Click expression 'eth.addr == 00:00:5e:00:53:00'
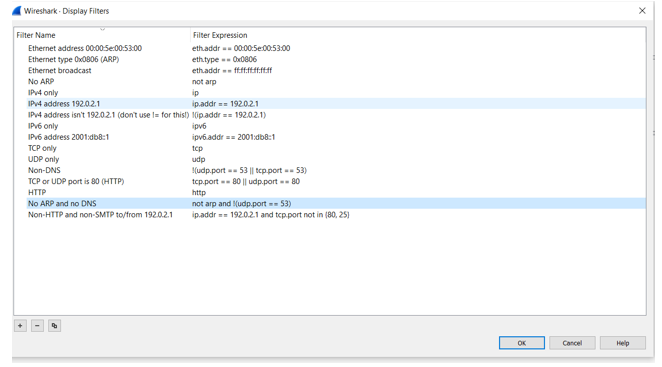 tap(241, 48)
